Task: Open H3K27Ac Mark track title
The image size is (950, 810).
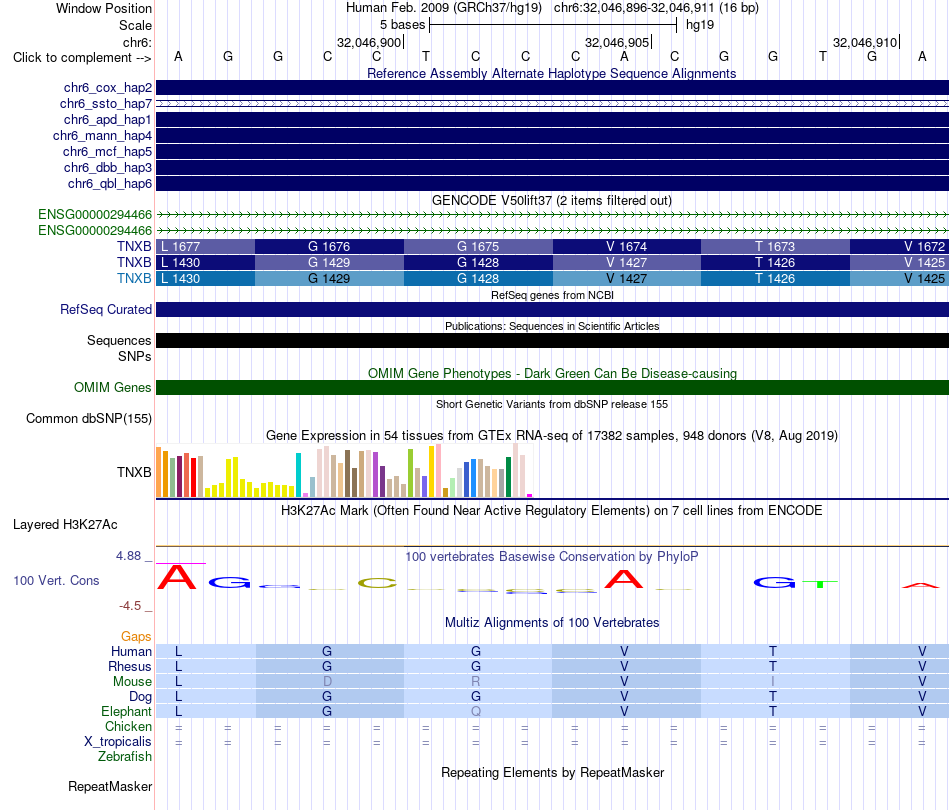Action: click(x=552, y=511)
